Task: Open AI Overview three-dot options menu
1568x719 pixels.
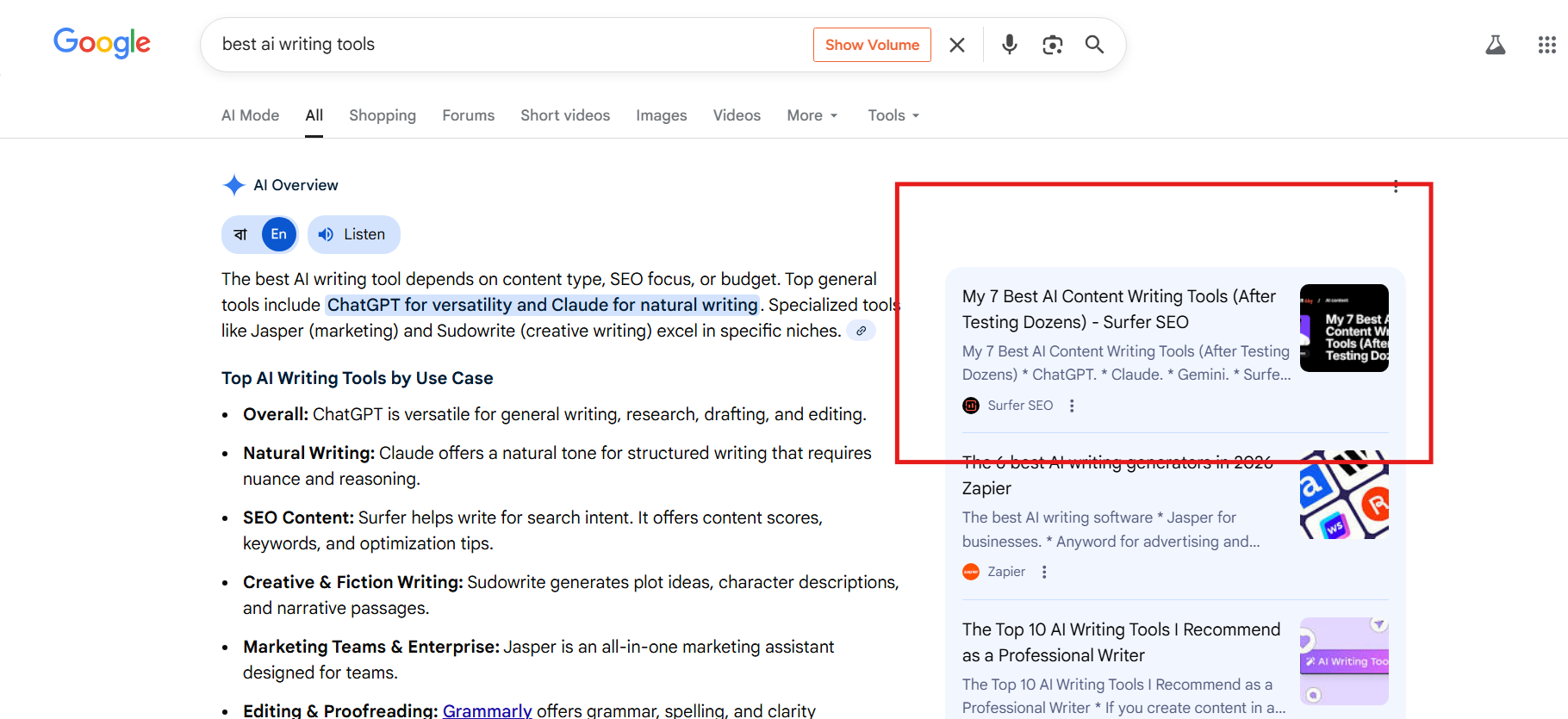Action: 1395,186
